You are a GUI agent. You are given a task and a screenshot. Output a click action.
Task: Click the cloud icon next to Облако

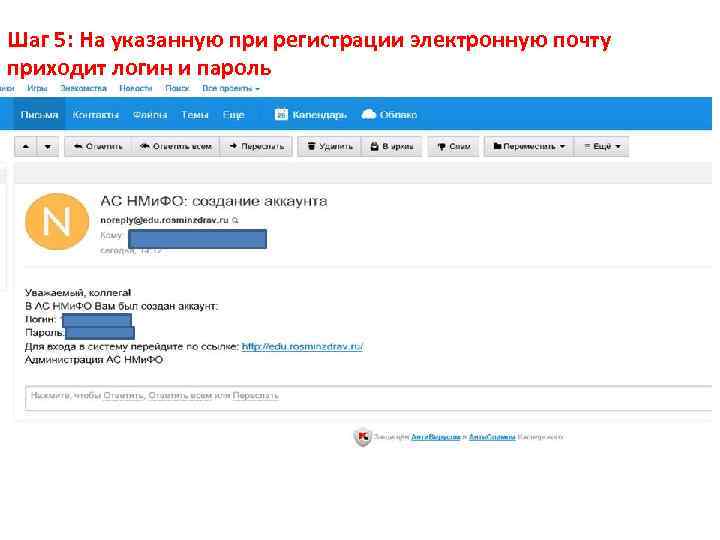click(369, 114)
